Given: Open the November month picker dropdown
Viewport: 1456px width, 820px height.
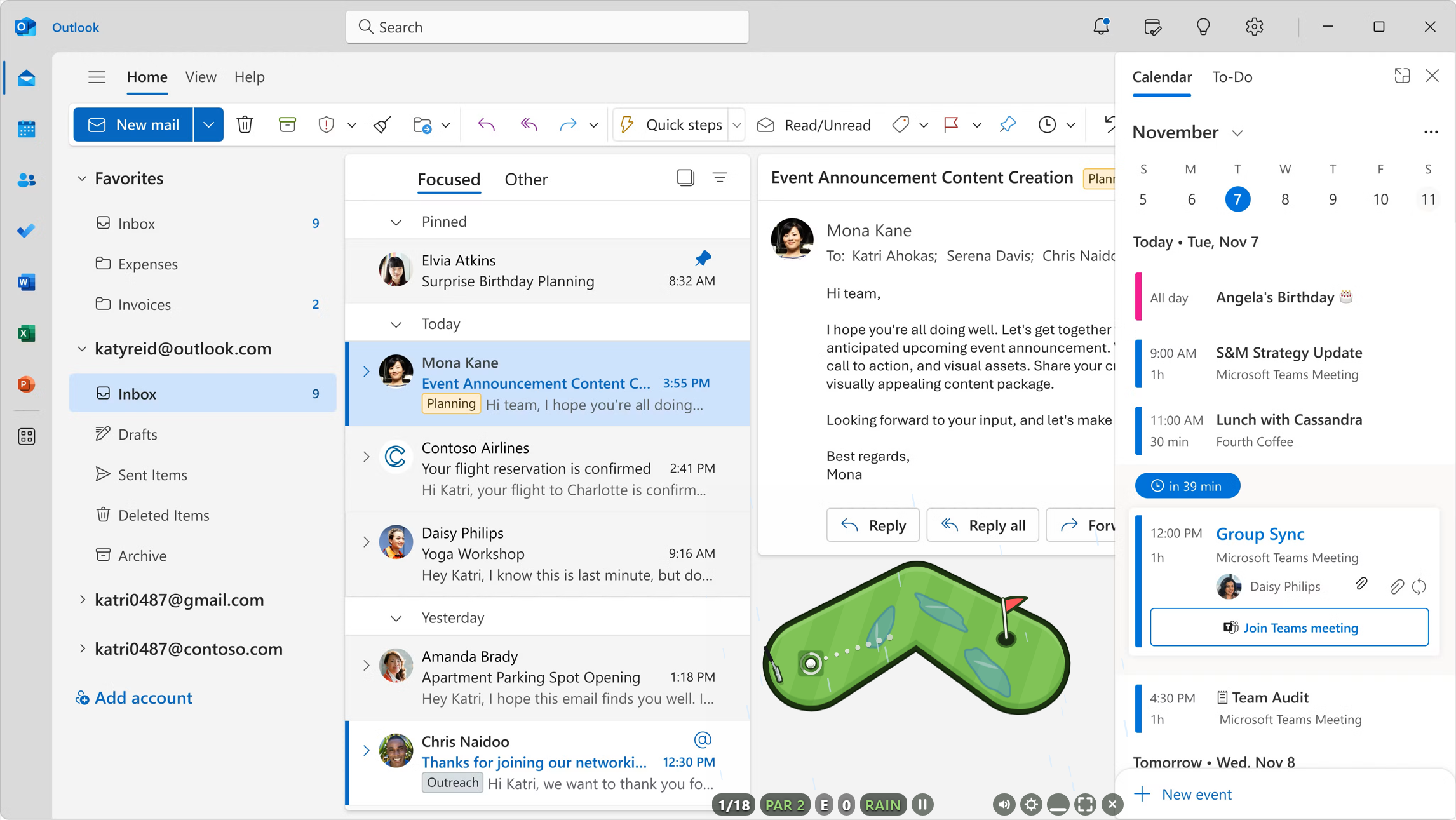Looking at the screenshot, I should pos(1237,133).
